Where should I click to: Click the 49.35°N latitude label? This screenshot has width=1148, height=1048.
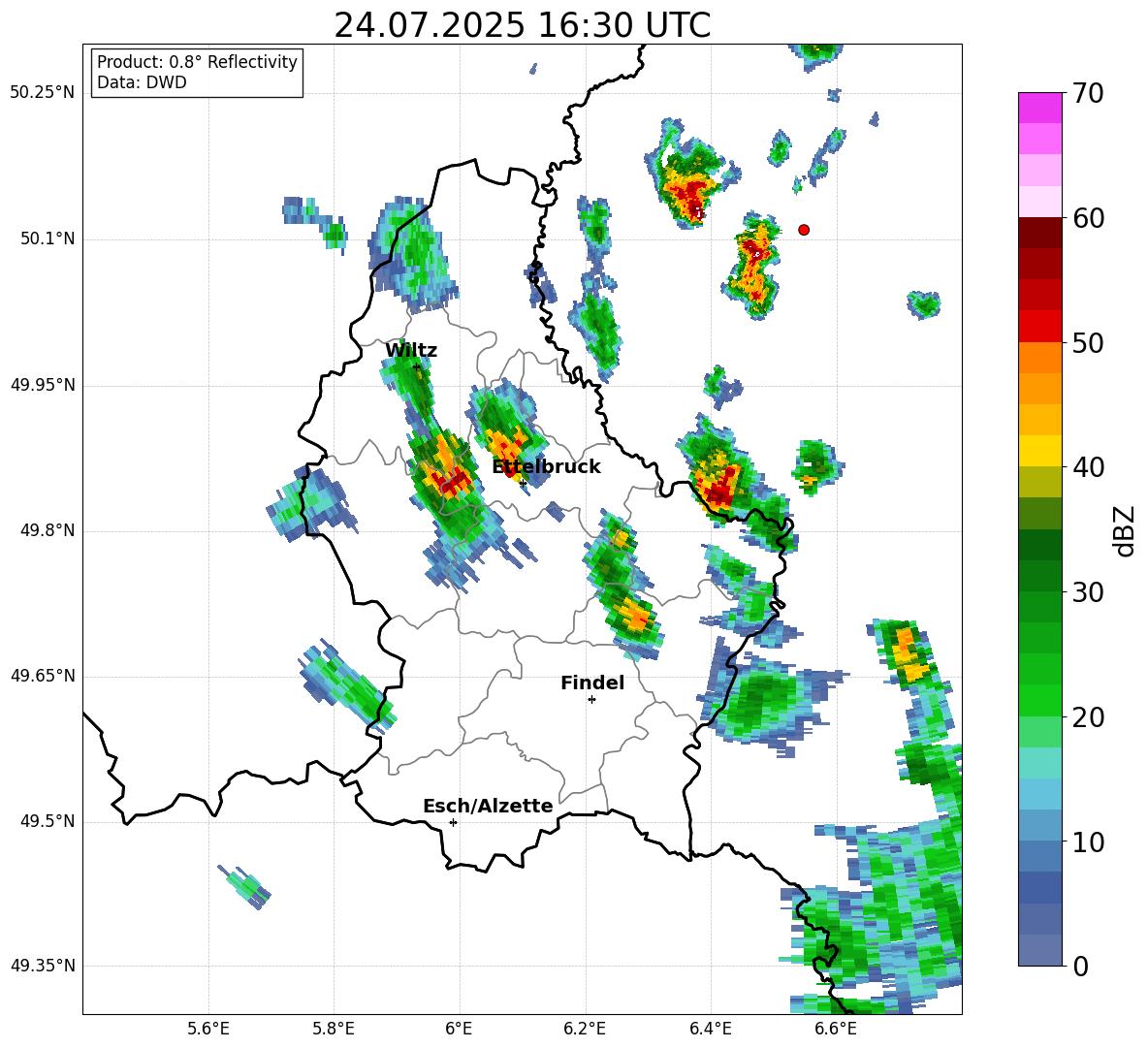point(43,966)
